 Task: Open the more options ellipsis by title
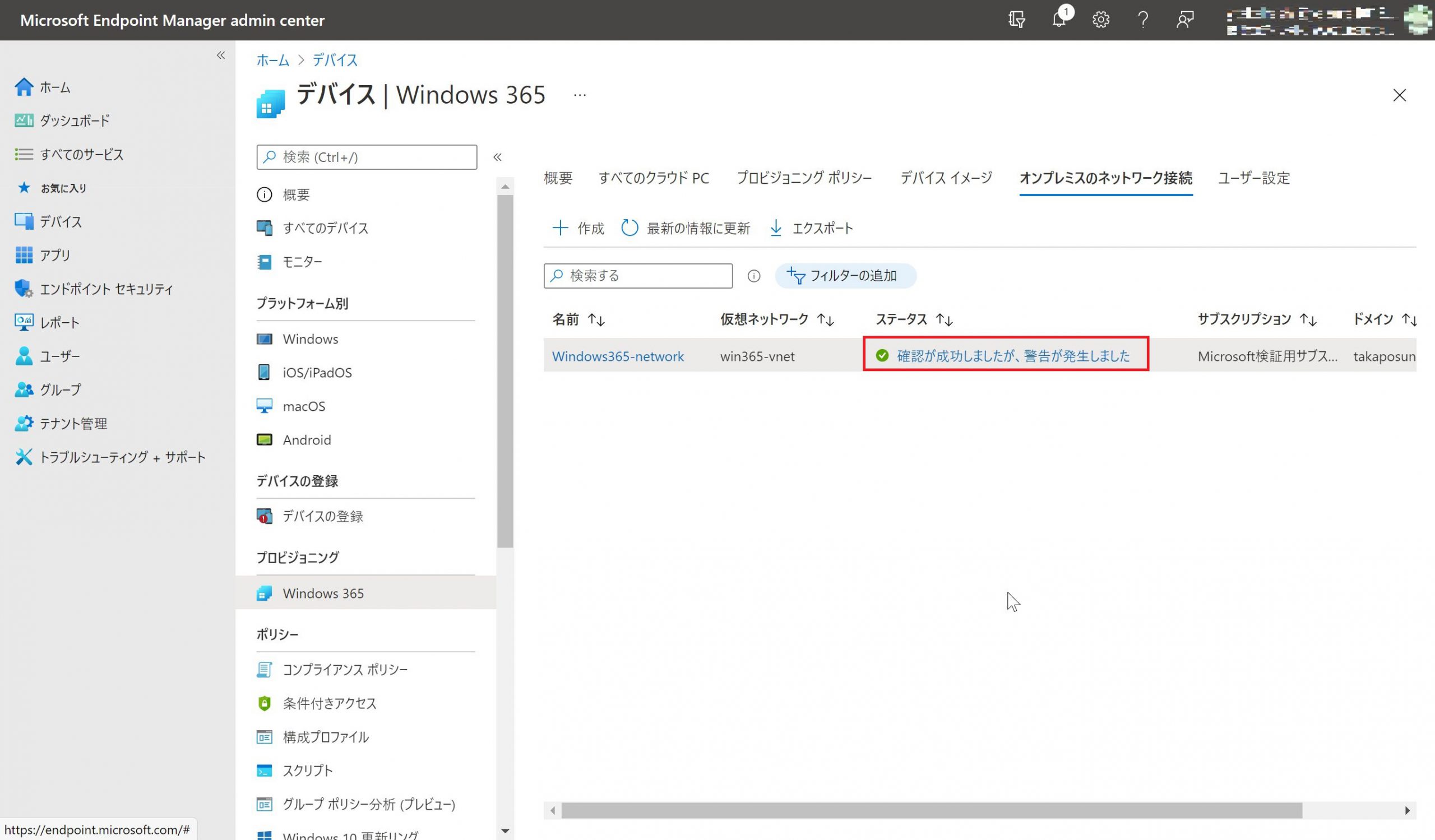580,95
